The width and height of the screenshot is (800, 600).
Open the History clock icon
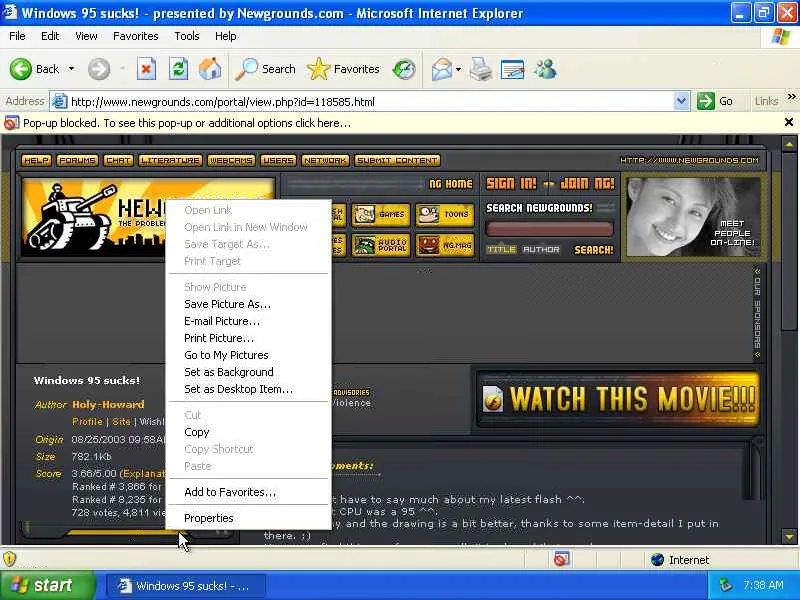tap(404, 69)
